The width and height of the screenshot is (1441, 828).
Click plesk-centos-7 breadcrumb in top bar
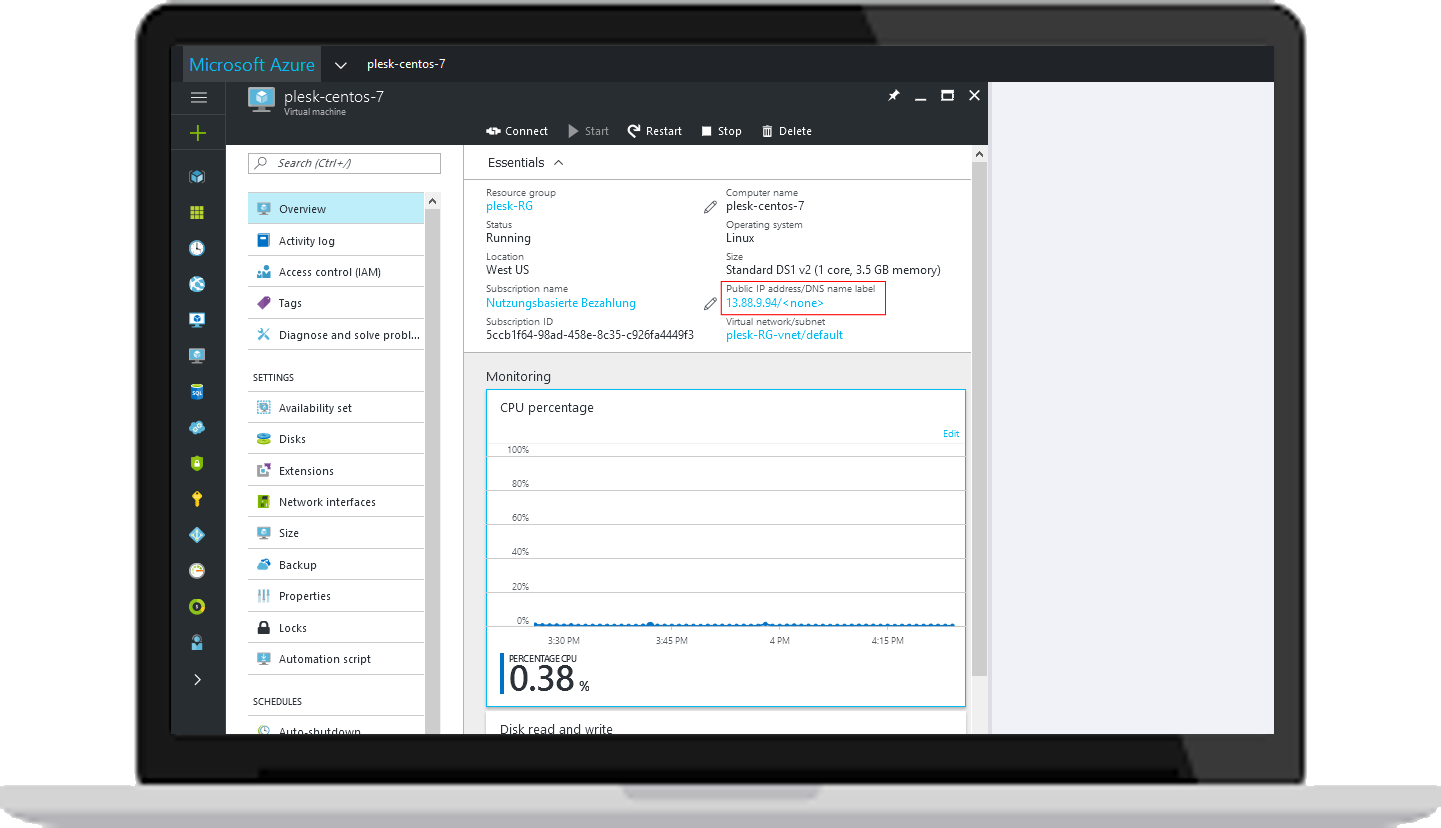[x=406, y=64]
